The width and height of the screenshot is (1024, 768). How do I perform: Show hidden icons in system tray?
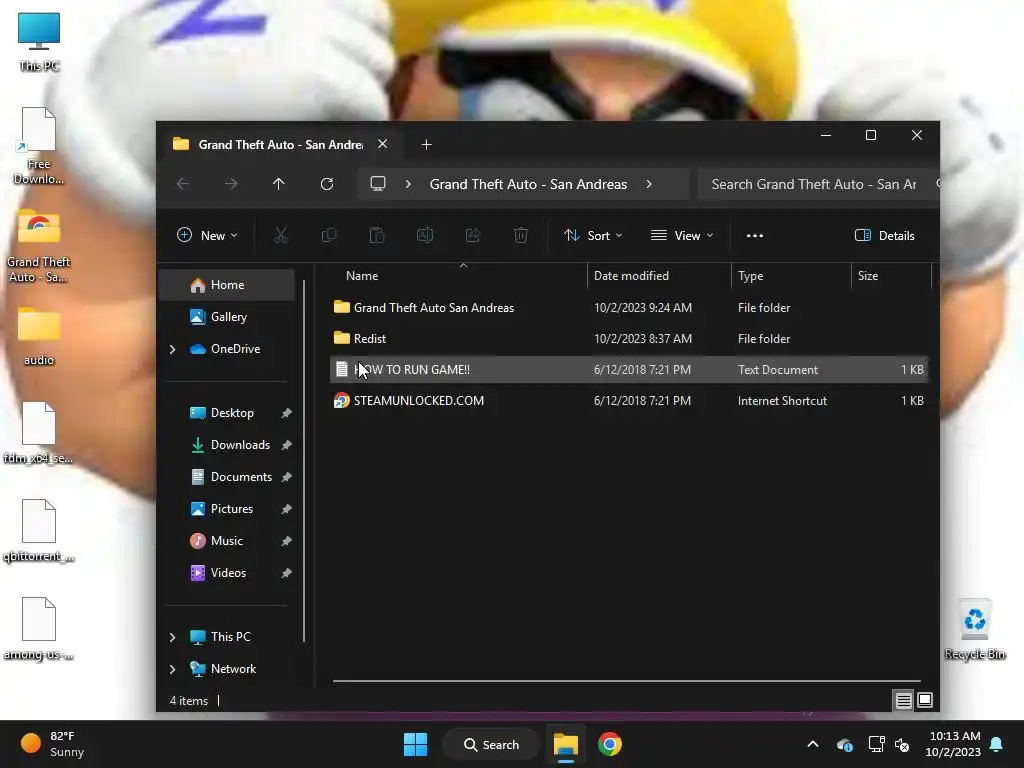(x=813, y=744)
